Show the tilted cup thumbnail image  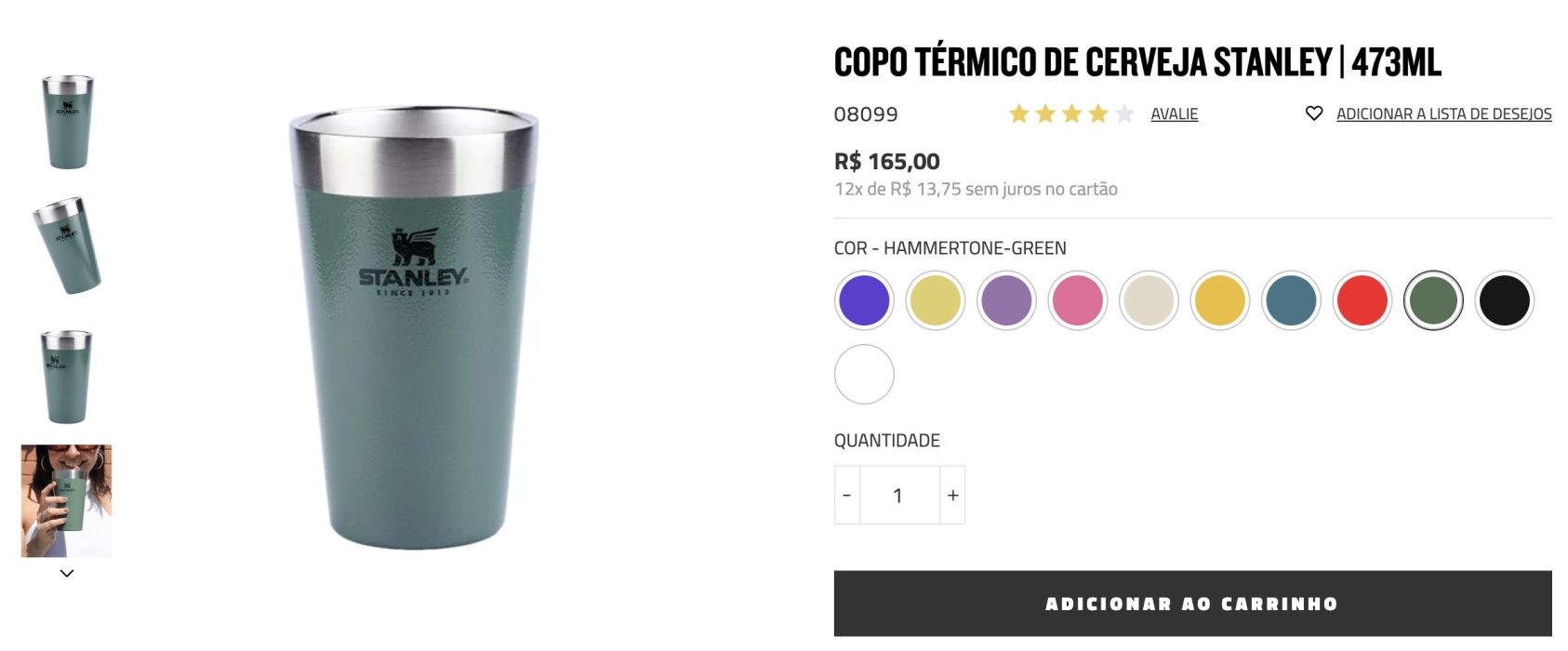(x=67, y=245)
